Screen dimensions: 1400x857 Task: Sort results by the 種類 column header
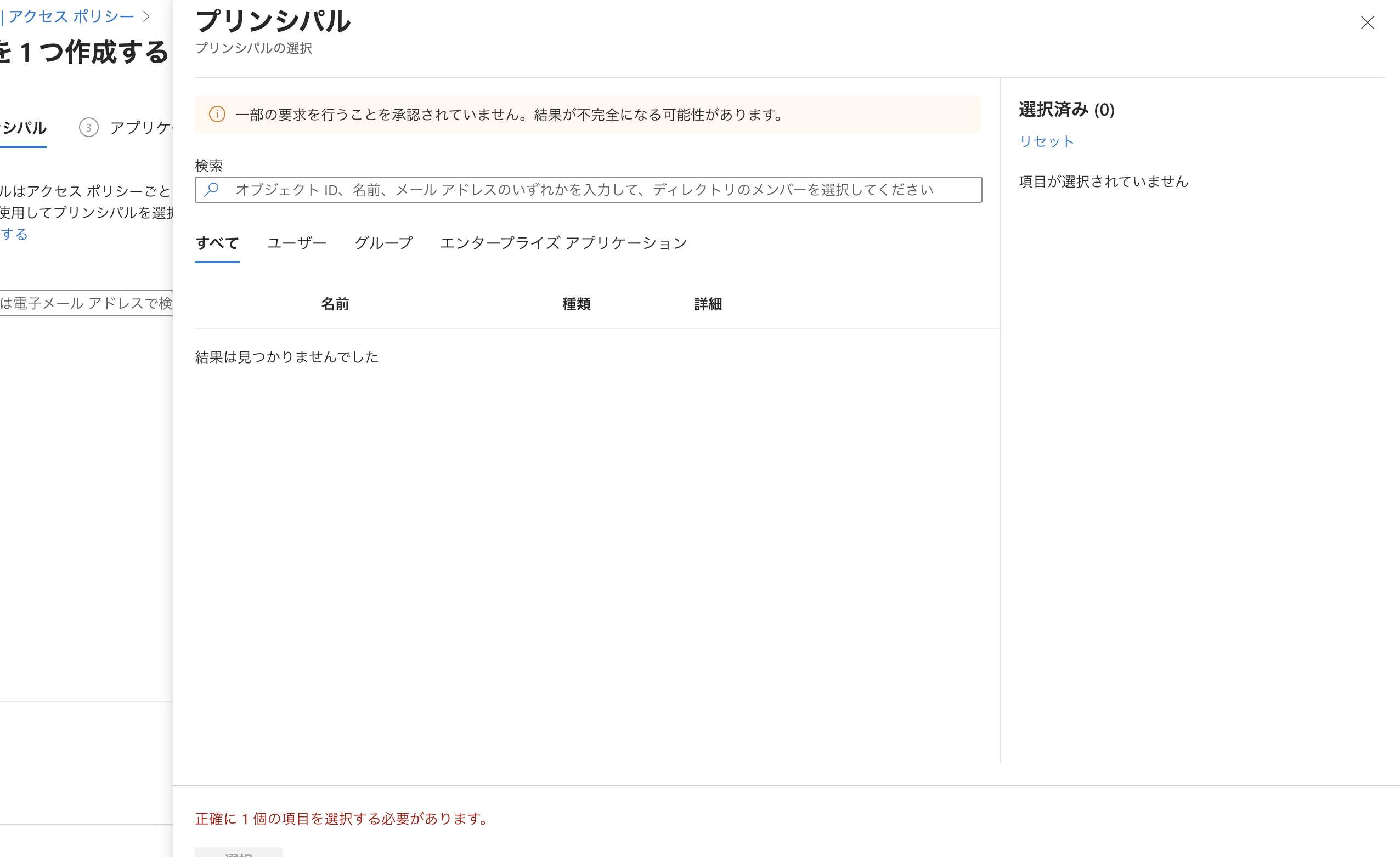point(575,304)
